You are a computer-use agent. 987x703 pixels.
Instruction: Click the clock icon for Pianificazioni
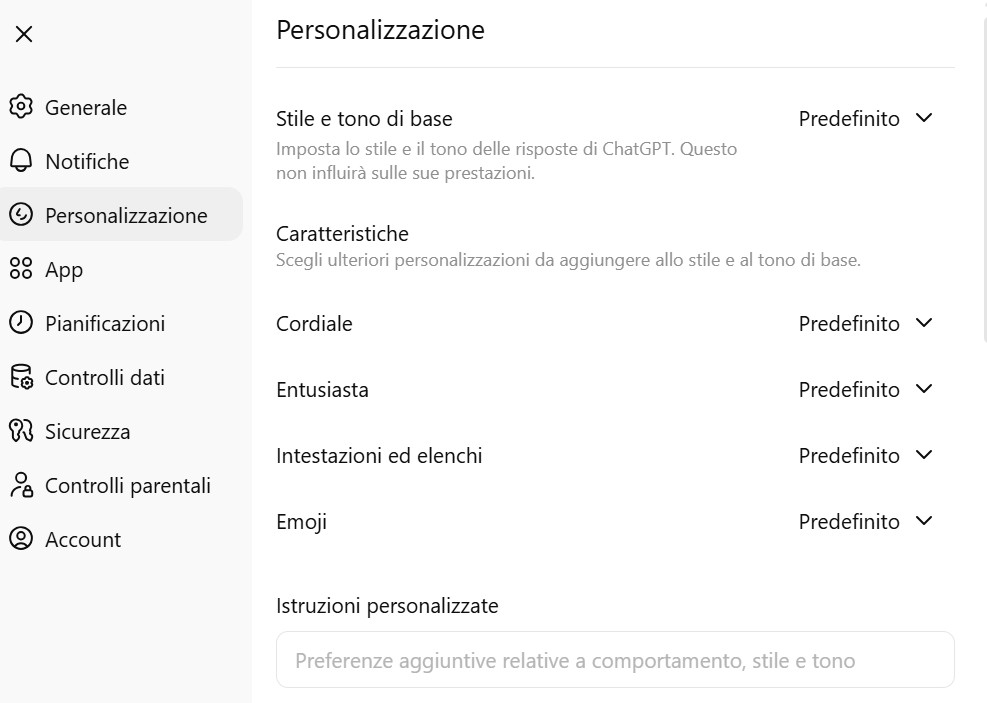pos(21,323)
